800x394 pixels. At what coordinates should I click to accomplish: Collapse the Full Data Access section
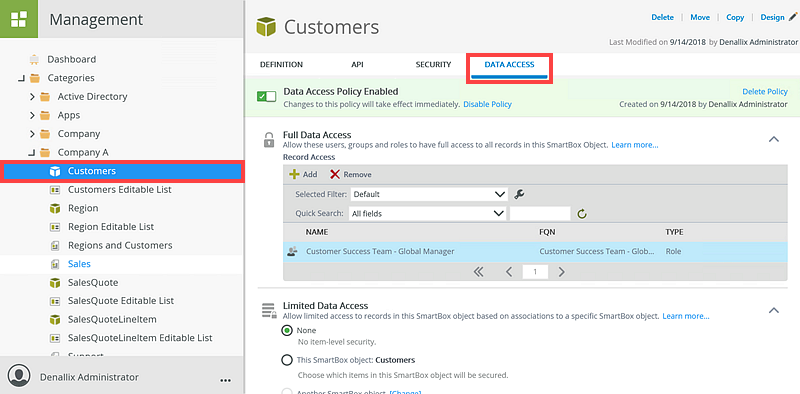[x=774, y=139]
